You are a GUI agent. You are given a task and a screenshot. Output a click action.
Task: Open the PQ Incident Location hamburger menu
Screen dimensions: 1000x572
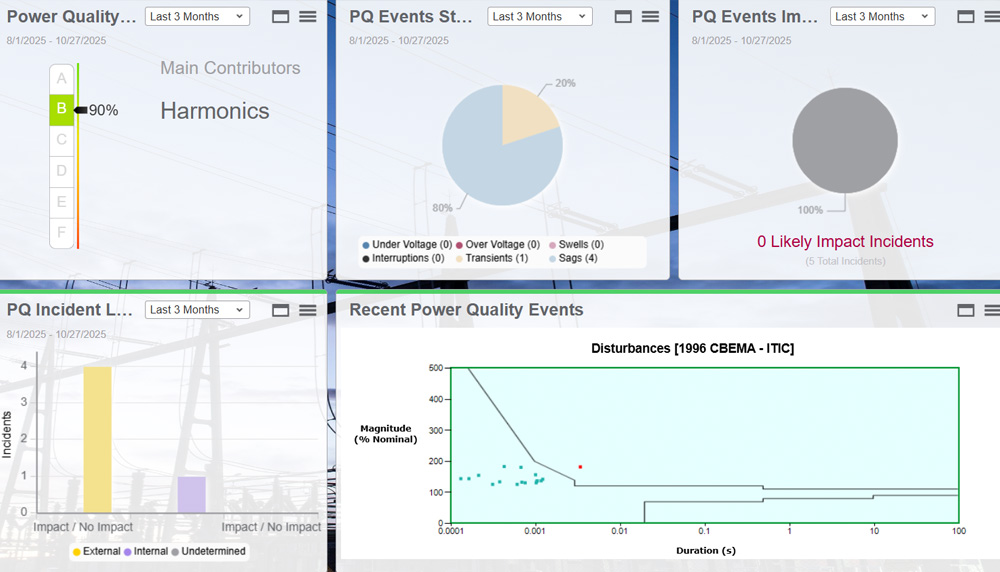[x=308, y=310]
